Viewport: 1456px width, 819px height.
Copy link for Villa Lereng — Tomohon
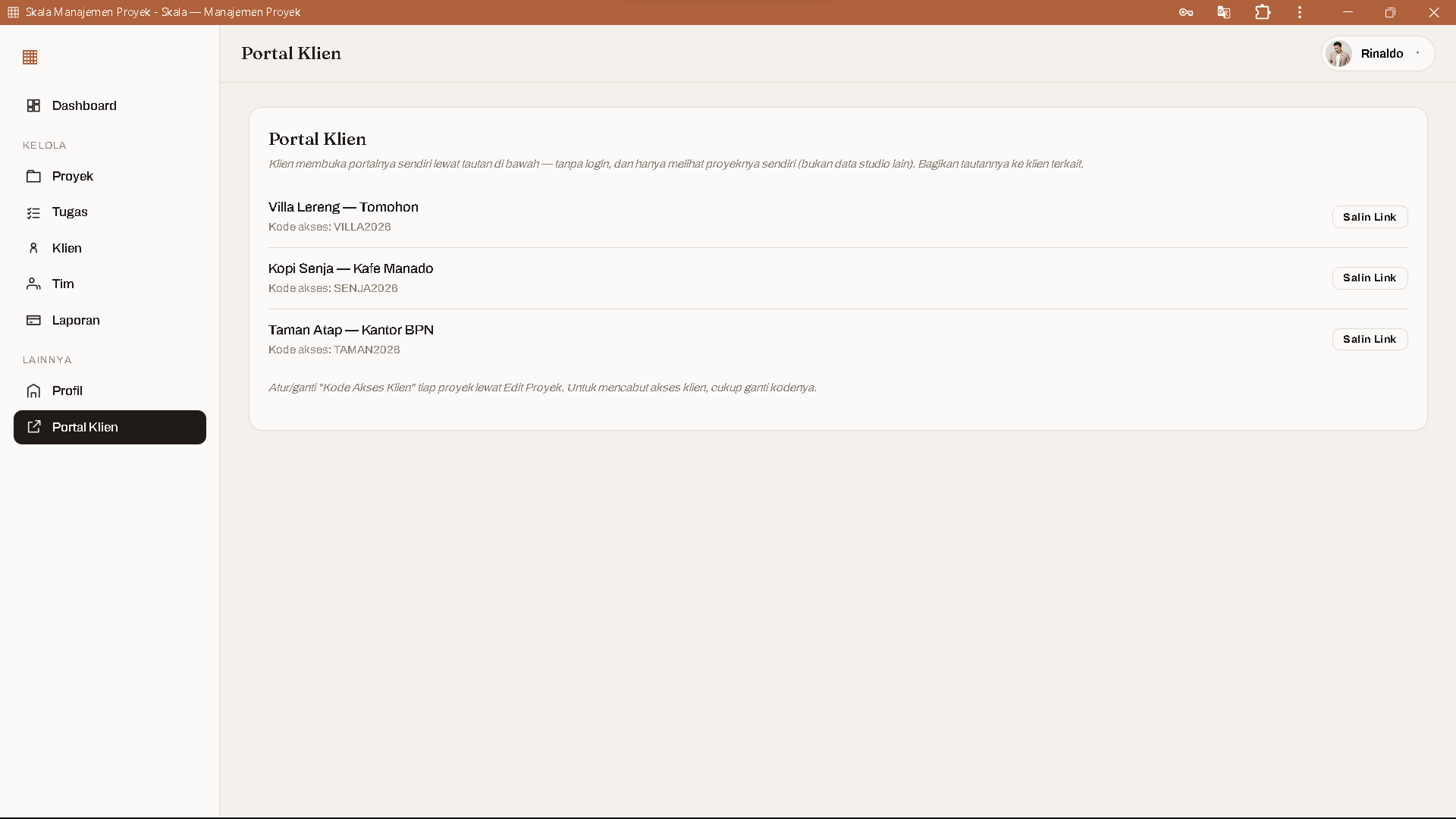tap(1370, 217)
